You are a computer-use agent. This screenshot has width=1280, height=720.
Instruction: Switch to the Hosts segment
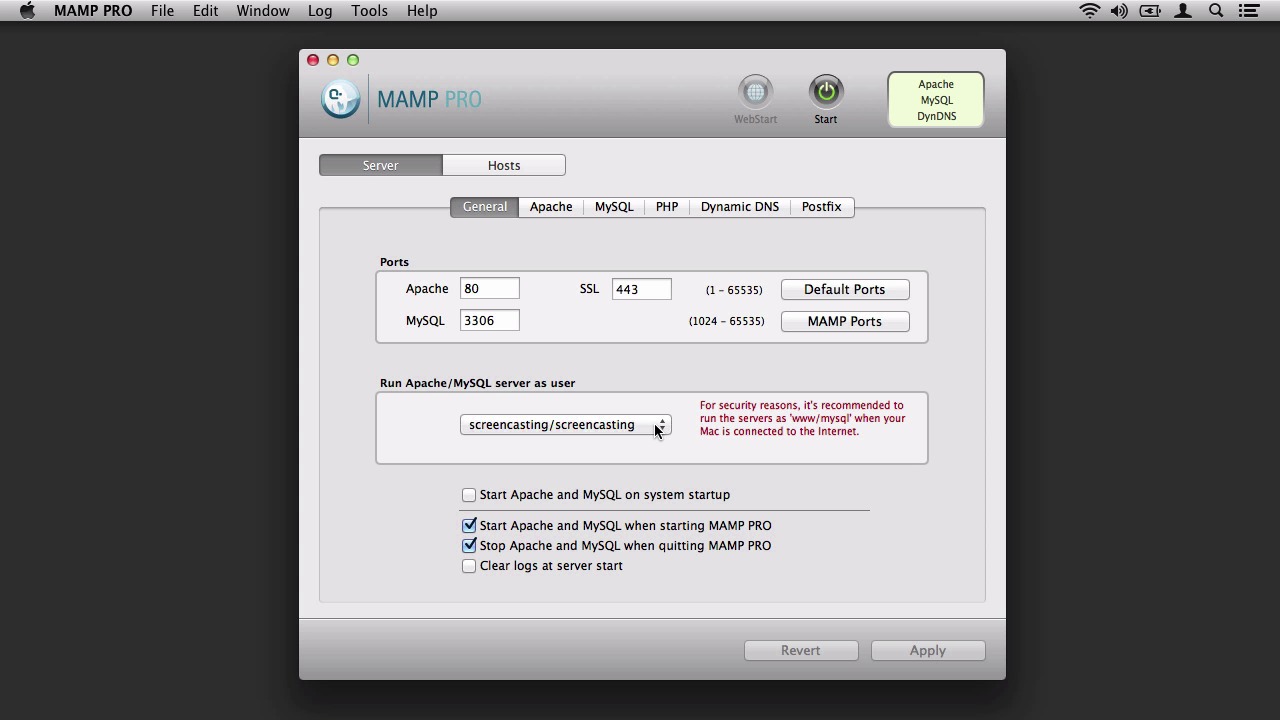tap(504, 165)
